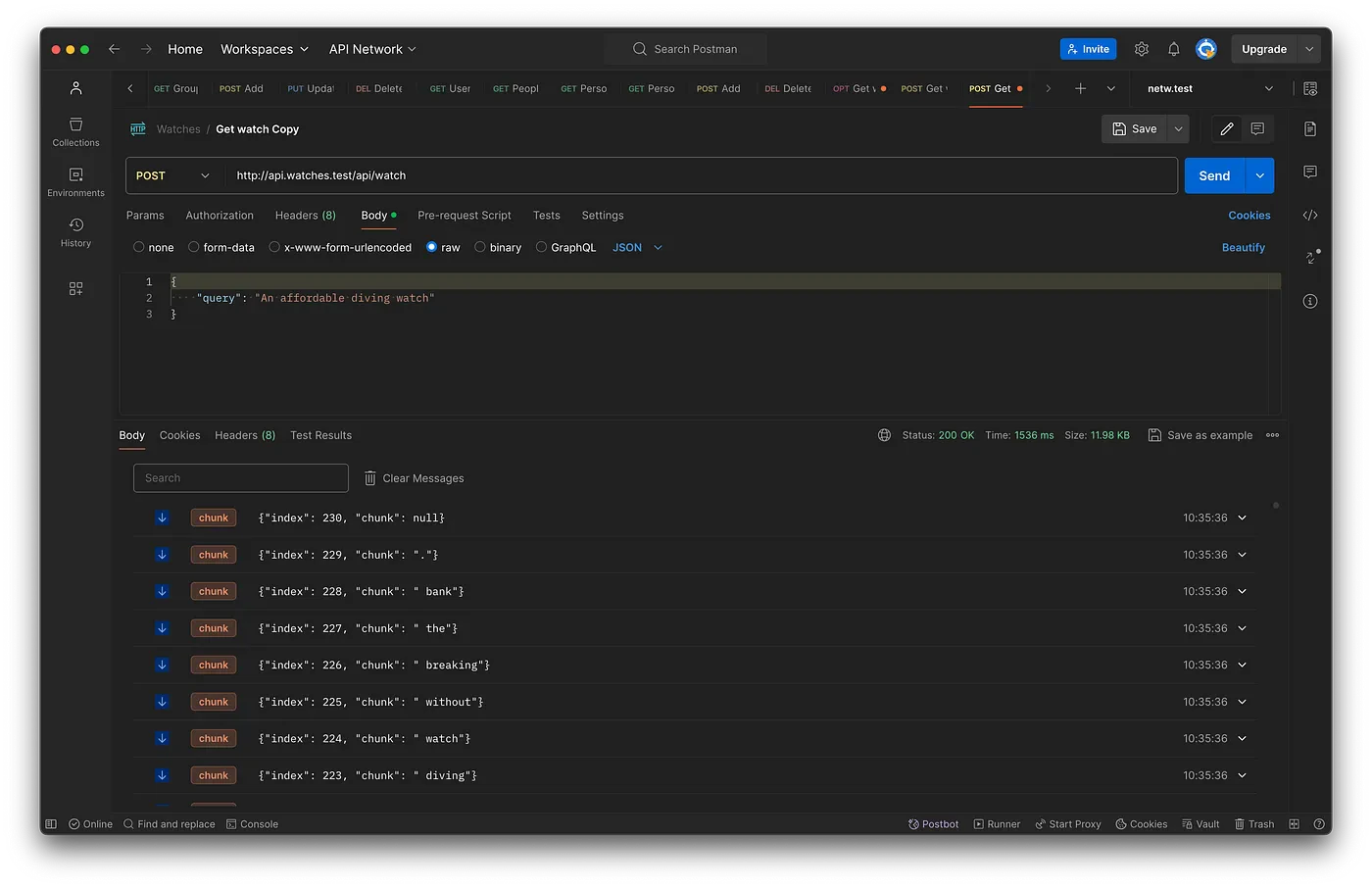Switch to the Authorization tab
This screenshot has width=1372, height=888.
220,215
